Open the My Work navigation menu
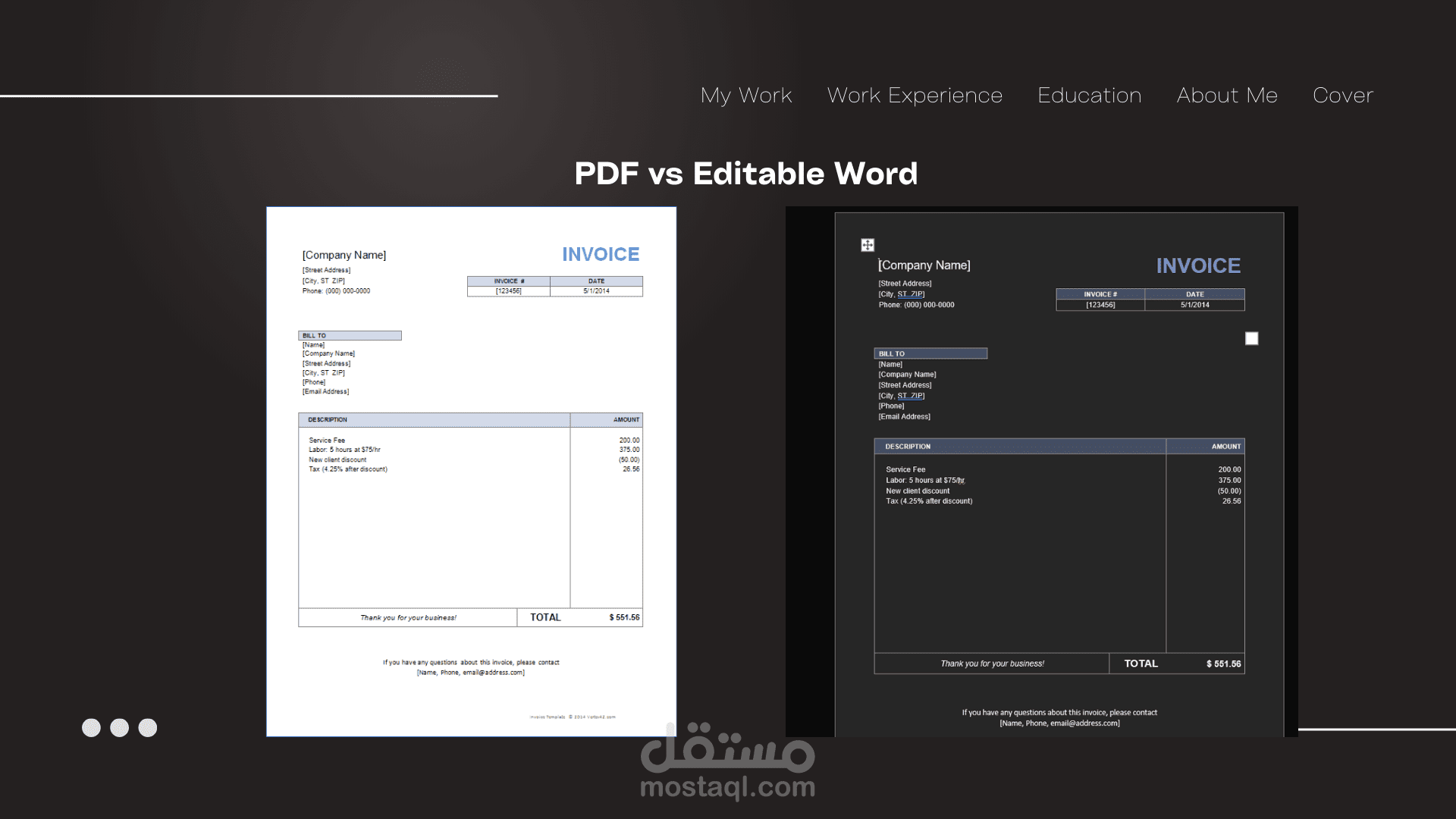1456x819 pixels. click(x=746, y=96)
